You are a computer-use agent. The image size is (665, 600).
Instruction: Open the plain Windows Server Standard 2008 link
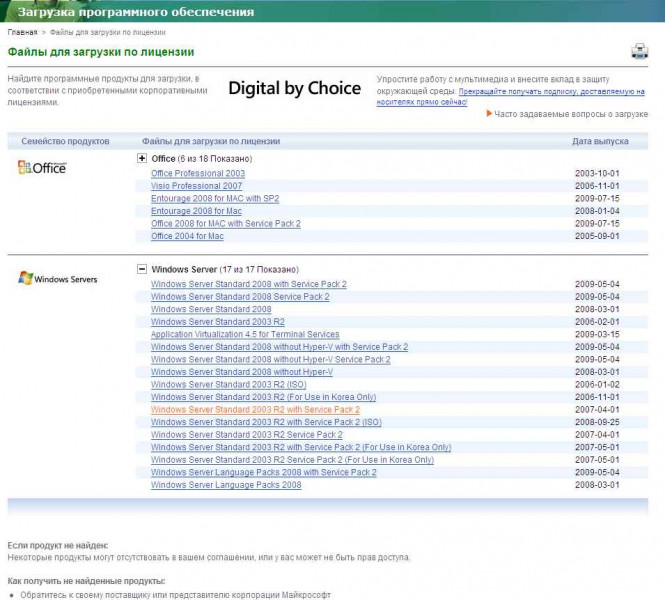211,309
